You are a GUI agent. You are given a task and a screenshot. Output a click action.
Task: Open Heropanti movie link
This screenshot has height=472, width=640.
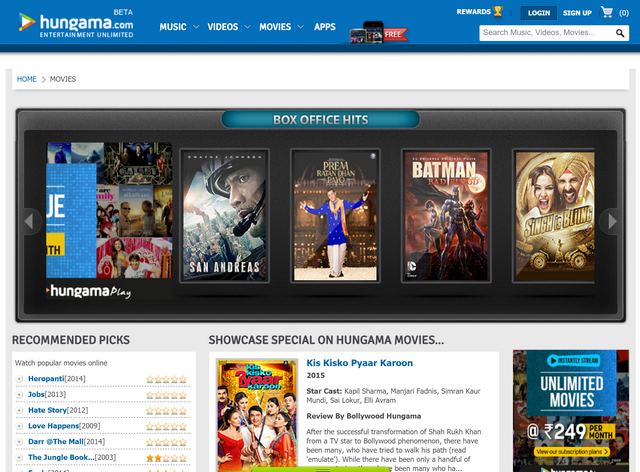click(x=46, y=379)
